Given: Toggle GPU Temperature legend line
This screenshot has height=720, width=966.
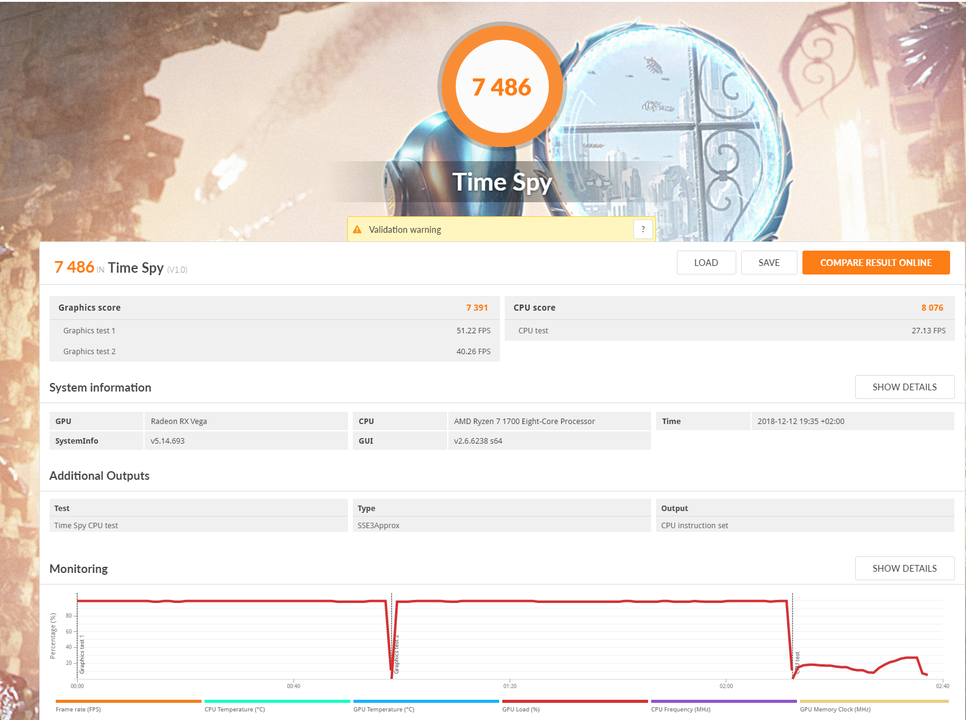Looking at the screenshot, I should (426, 702).
